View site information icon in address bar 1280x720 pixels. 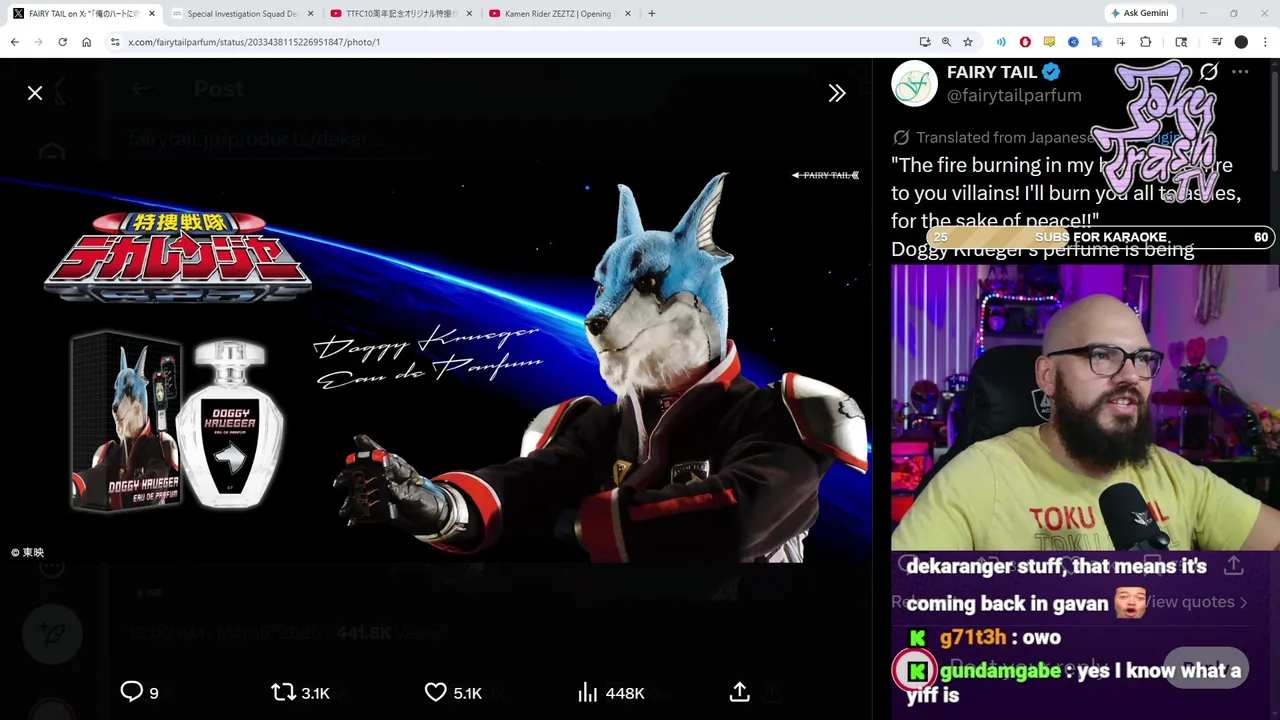115,42
